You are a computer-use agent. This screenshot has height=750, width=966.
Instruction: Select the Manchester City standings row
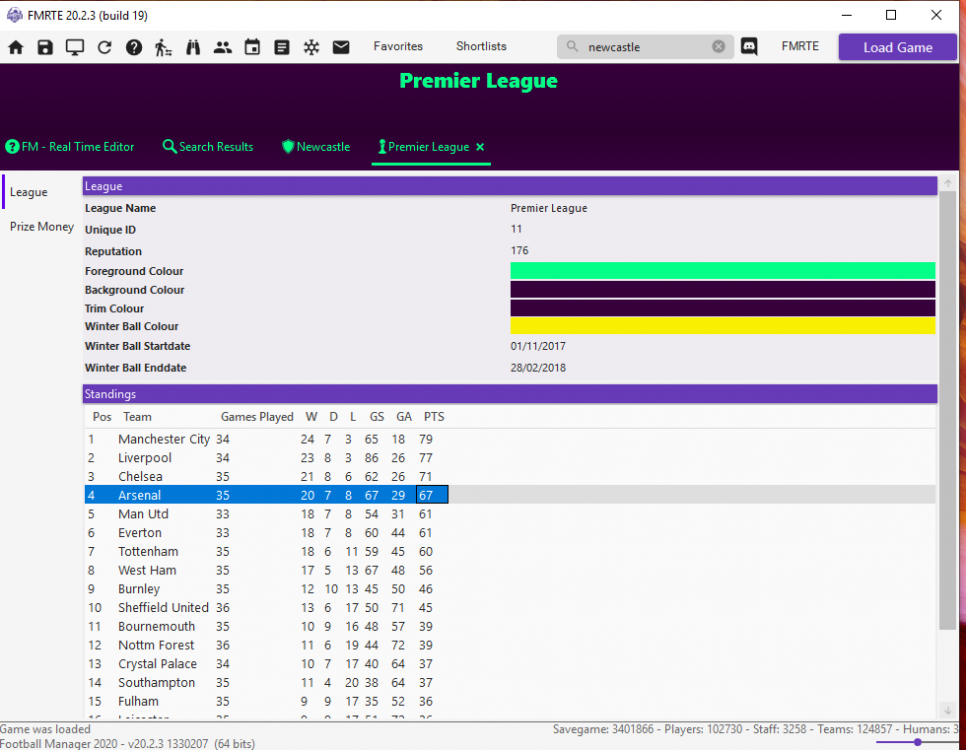click(164, 439)
